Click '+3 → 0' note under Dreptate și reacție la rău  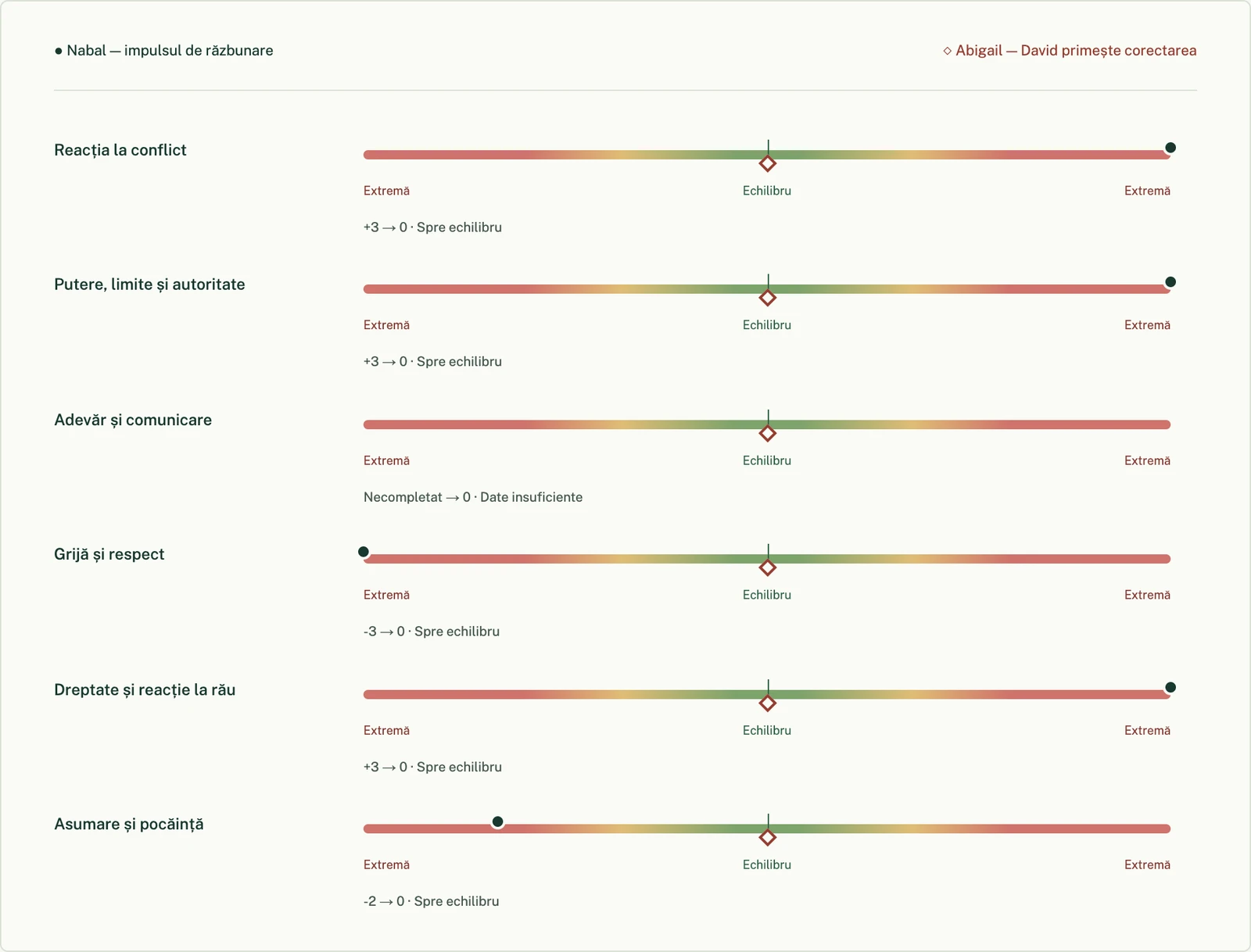click(432, 768)
